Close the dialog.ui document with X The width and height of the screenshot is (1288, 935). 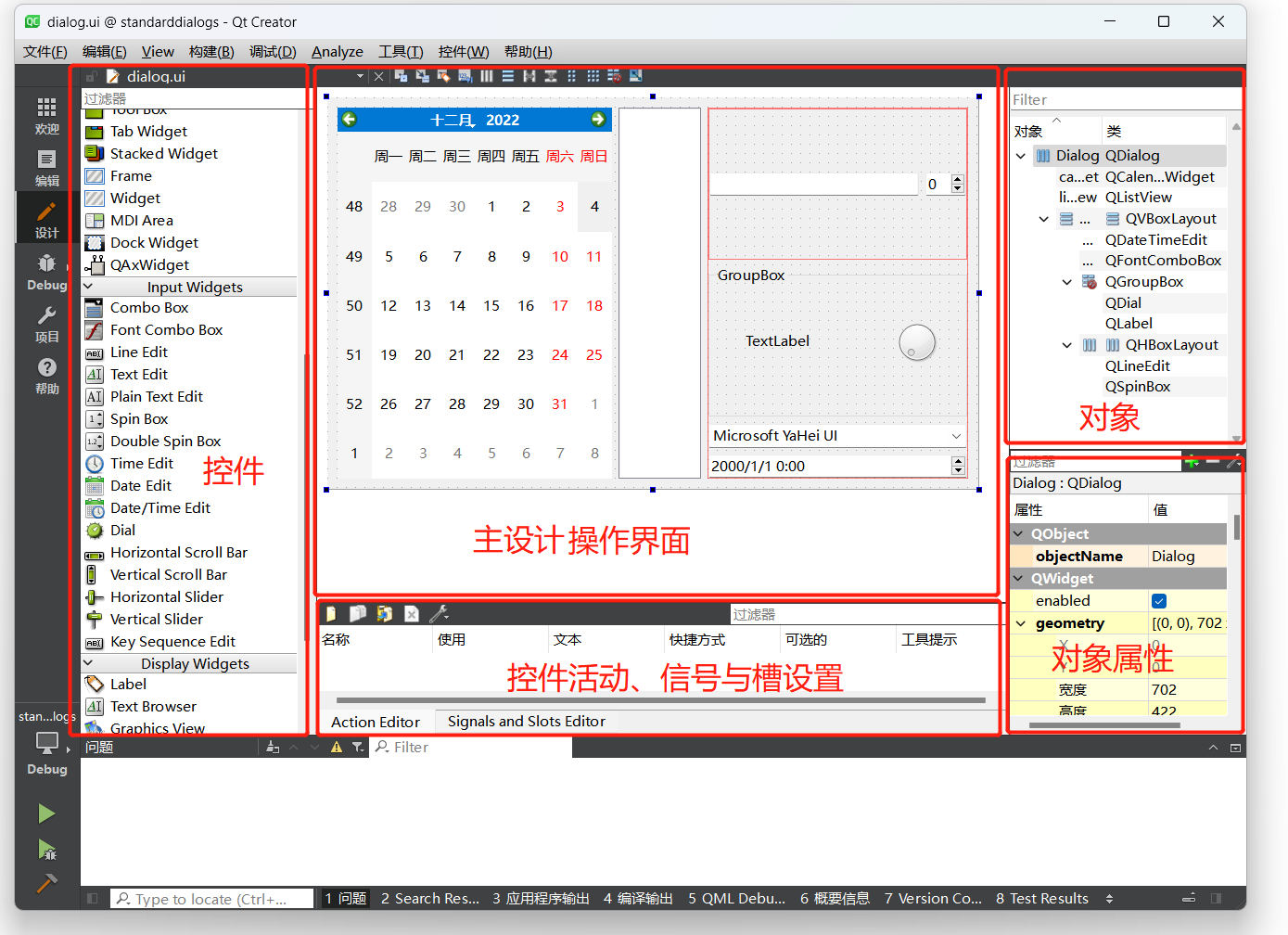(378, 76)
